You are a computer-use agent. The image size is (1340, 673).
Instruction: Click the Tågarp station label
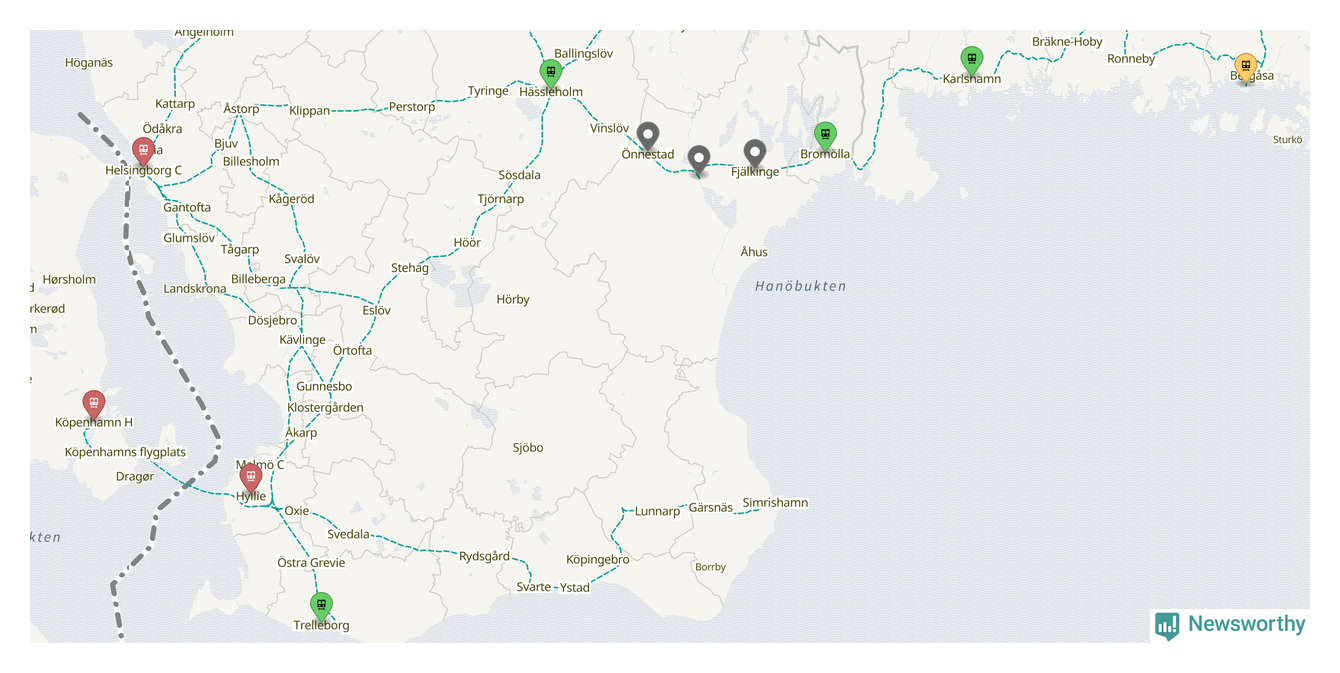pos(240,249)
